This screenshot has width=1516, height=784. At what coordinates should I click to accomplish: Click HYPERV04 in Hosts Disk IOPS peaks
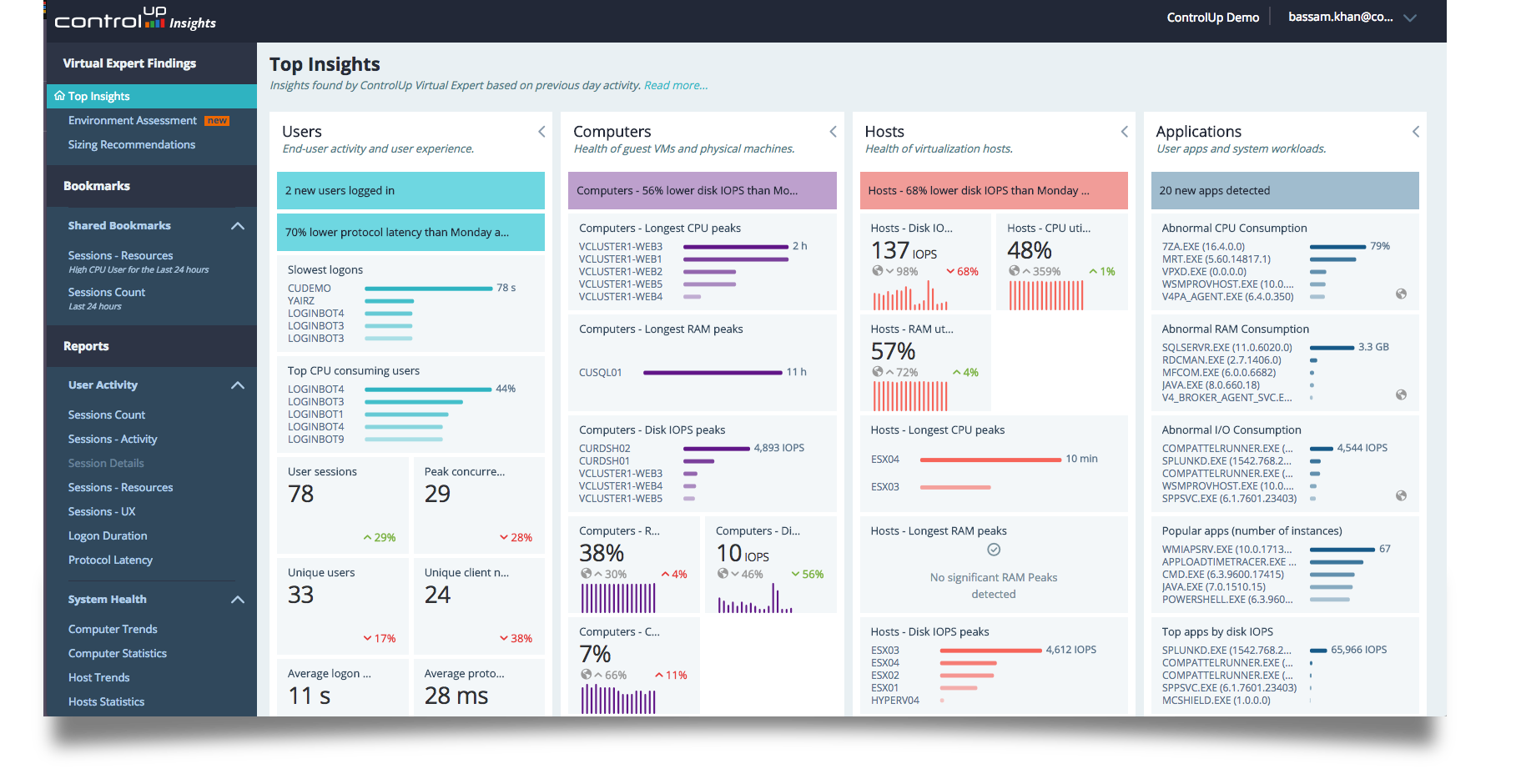[895, 701]
